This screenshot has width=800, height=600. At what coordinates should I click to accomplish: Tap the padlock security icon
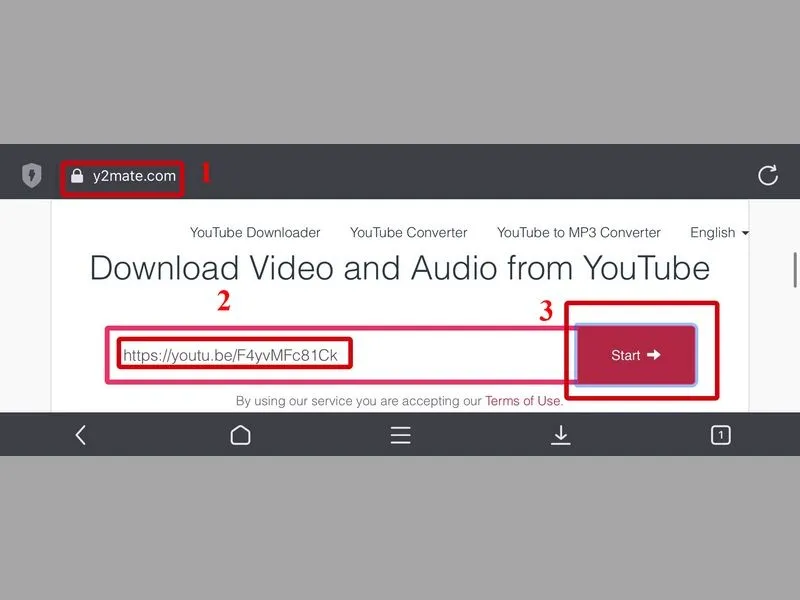77,176
